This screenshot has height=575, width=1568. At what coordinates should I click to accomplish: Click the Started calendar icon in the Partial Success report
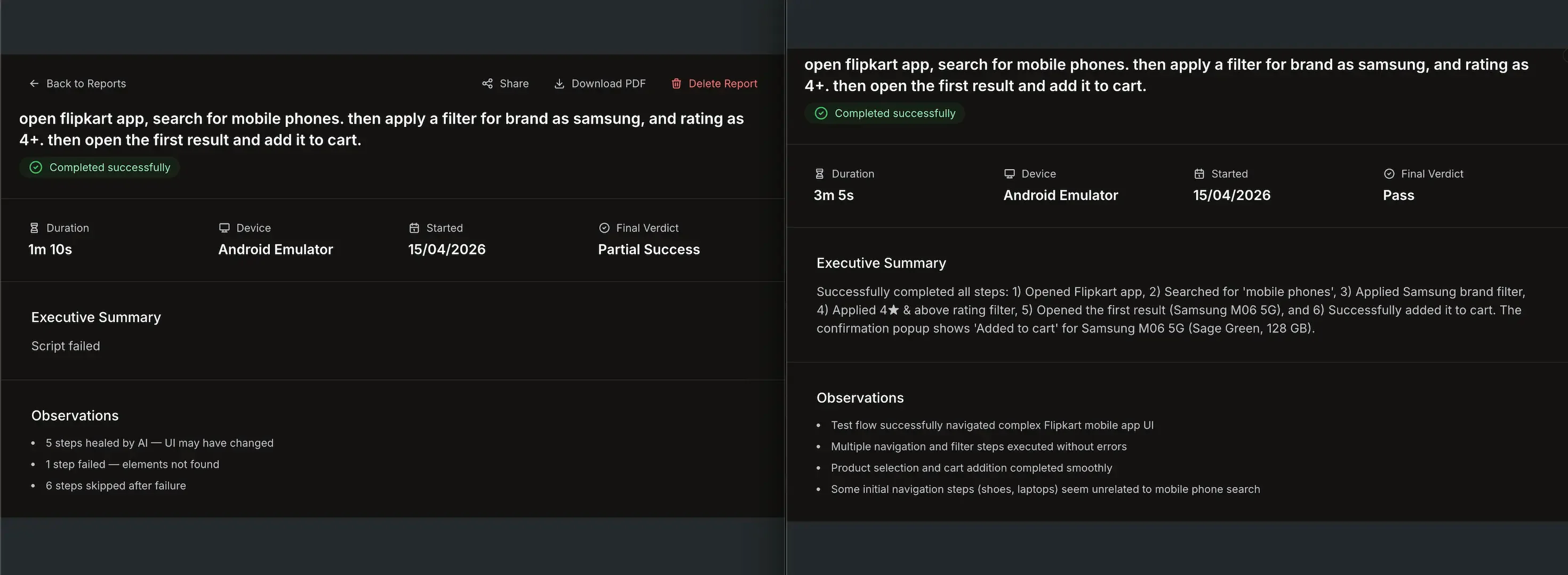pos(414,228)
